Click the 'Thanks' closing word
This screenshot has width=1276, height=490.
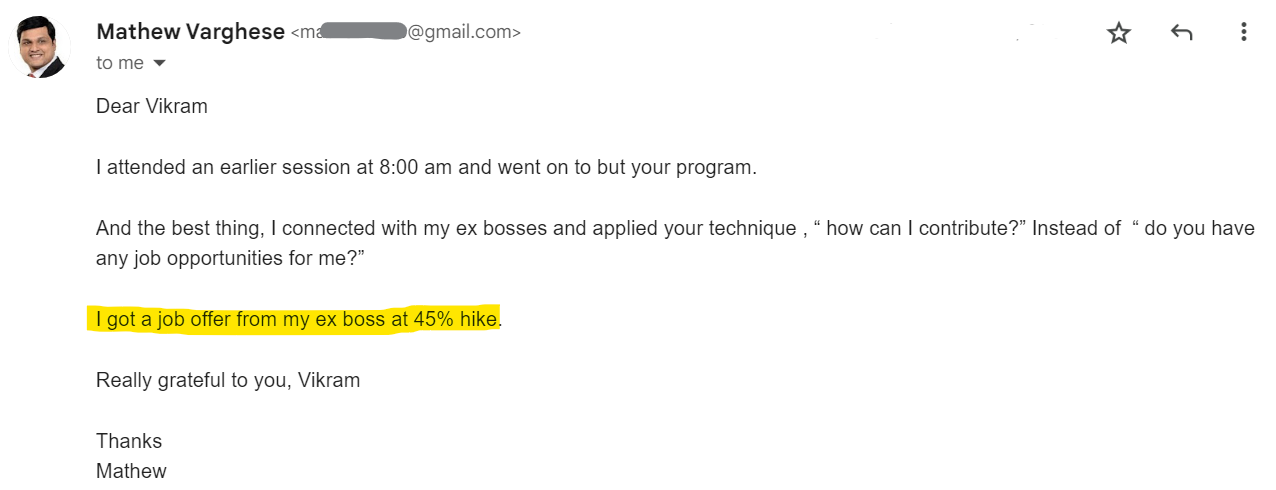pyautogui.click(x=129, y=441)
